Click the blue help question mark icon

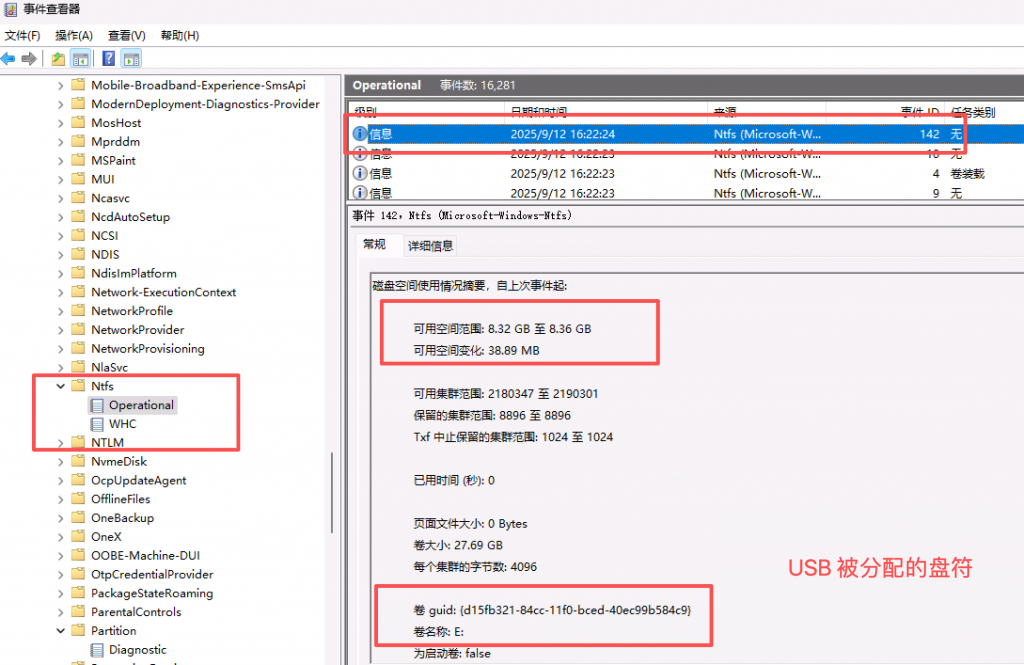tap(109, 59)
